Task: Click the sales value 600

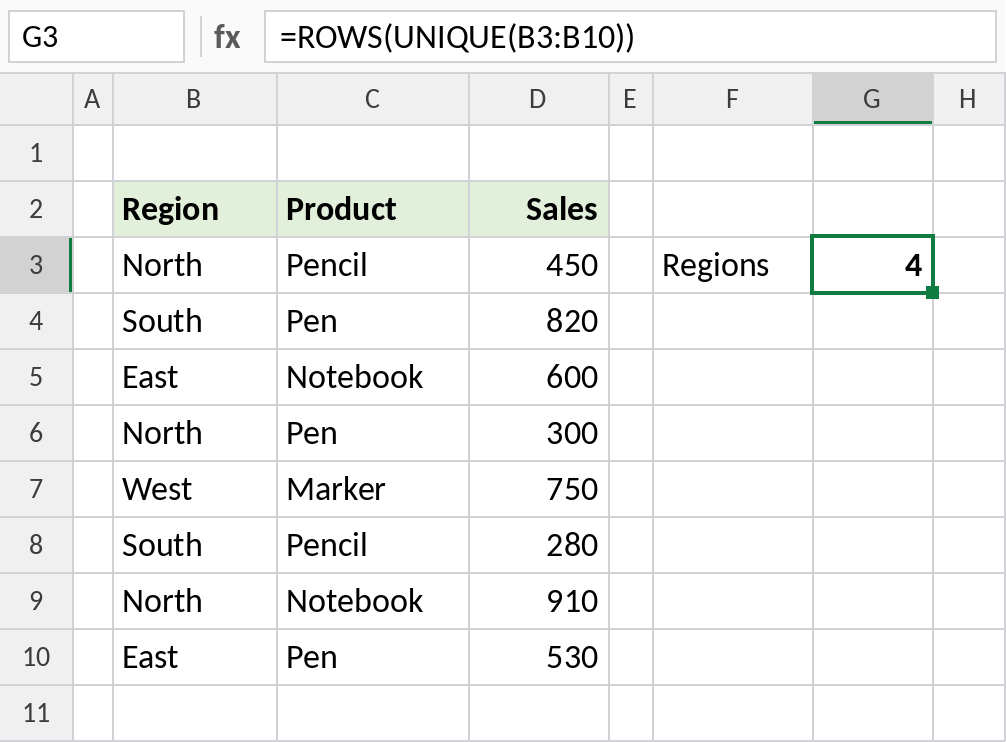Action: coord(539,377)
